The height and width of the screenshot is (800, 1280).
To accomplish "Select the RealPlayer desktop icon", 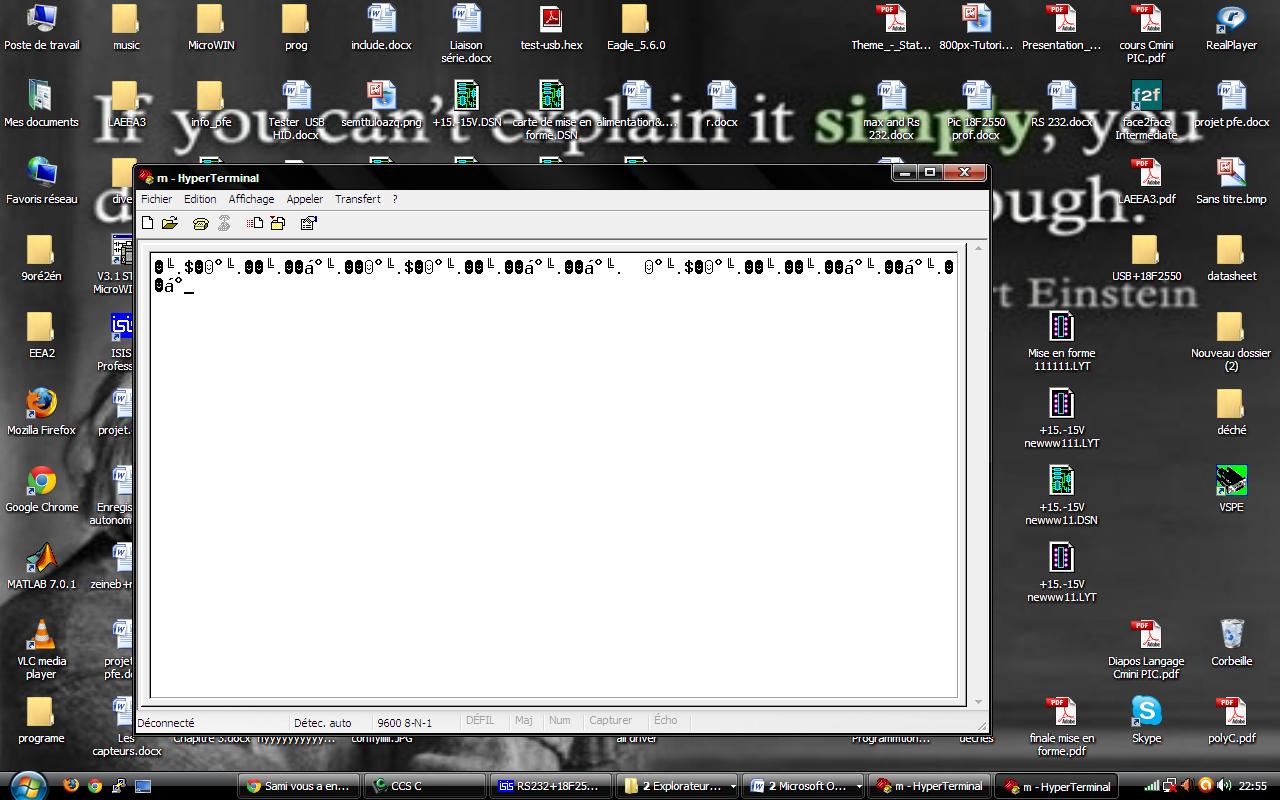I will [x=1231, y=28].
